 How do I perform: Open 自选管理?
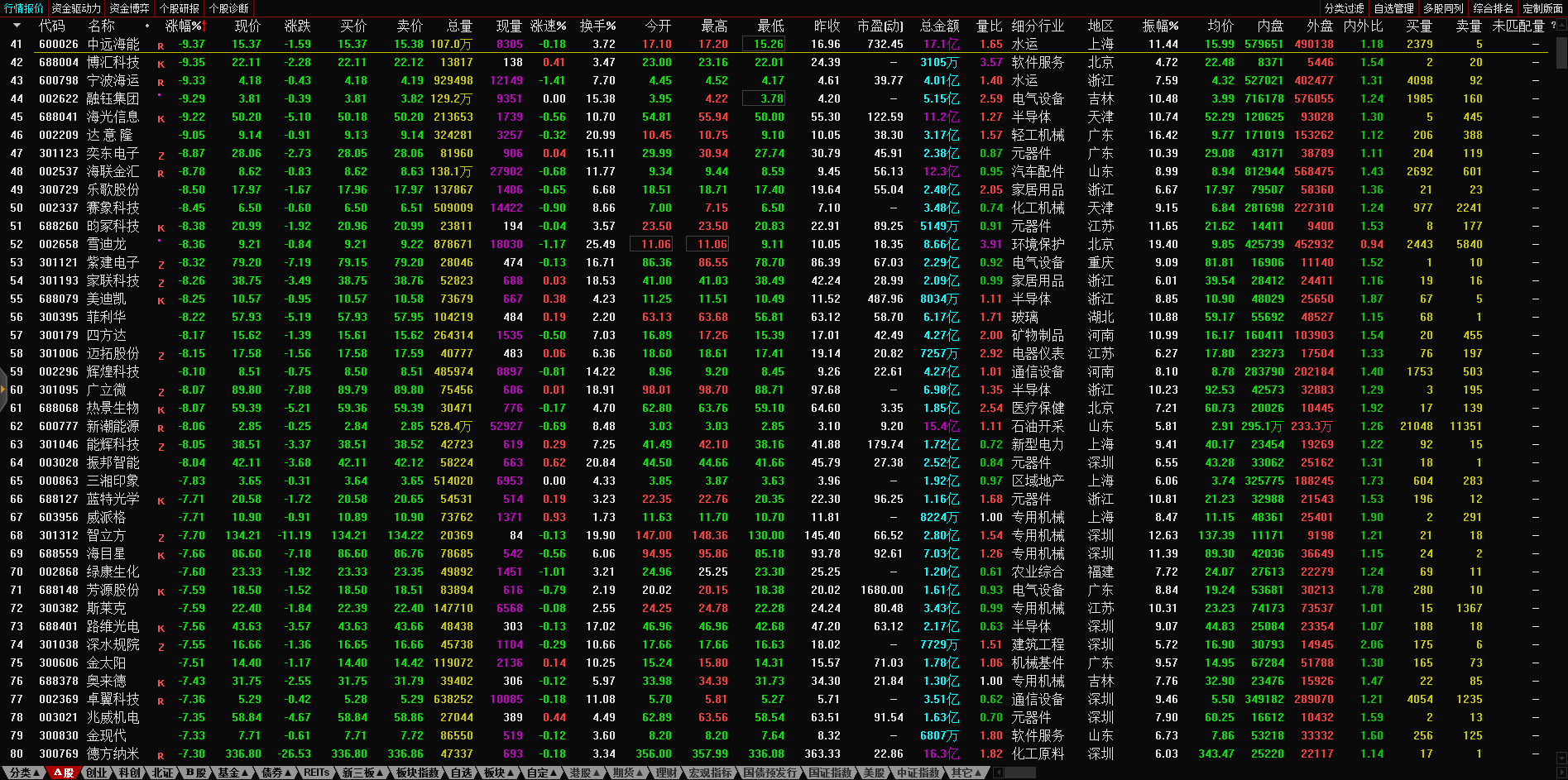tap(1393, 8)
